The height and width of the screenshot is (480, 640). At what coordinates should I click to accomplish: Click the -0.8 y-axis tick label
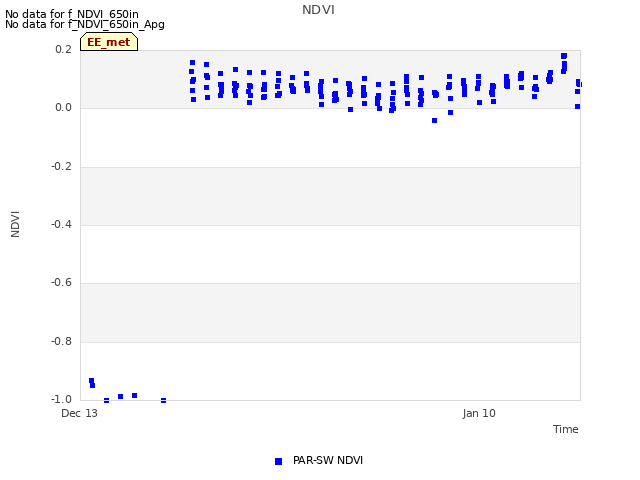point(61,341)
